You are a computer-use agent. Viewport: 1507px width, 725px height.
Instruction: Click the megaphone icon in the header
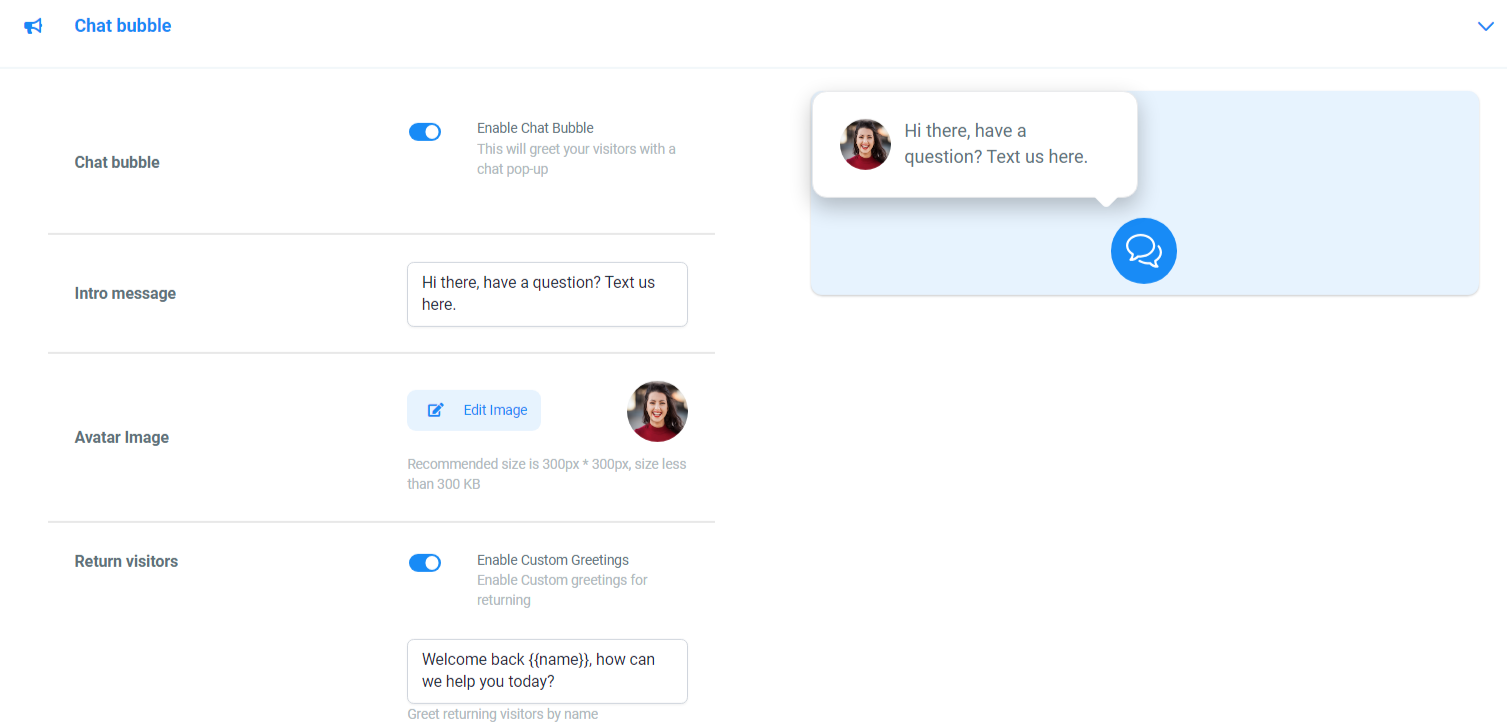[33, 26]
